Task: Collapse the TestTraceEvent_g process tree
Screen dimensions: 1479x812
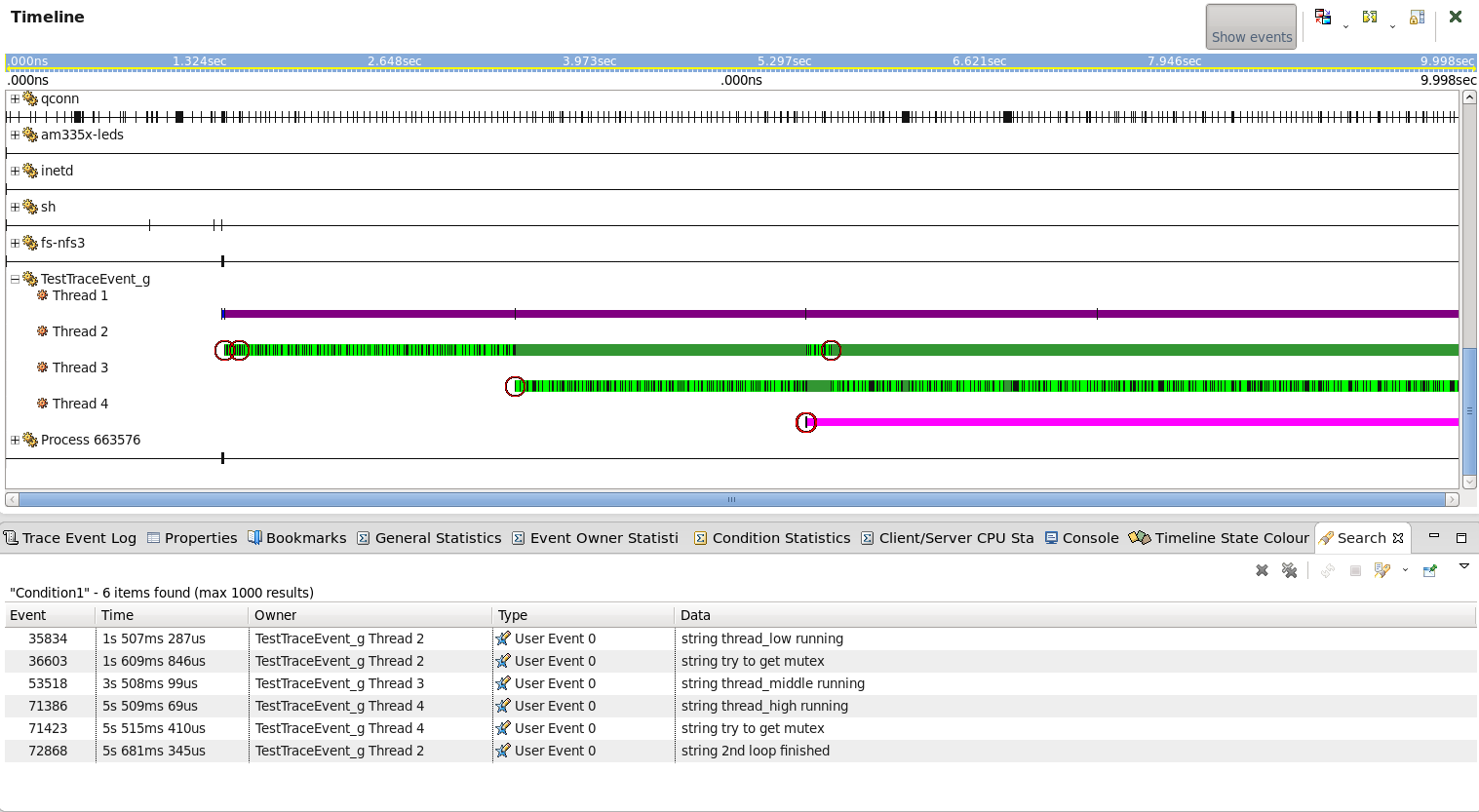Action: click(15, 279)
